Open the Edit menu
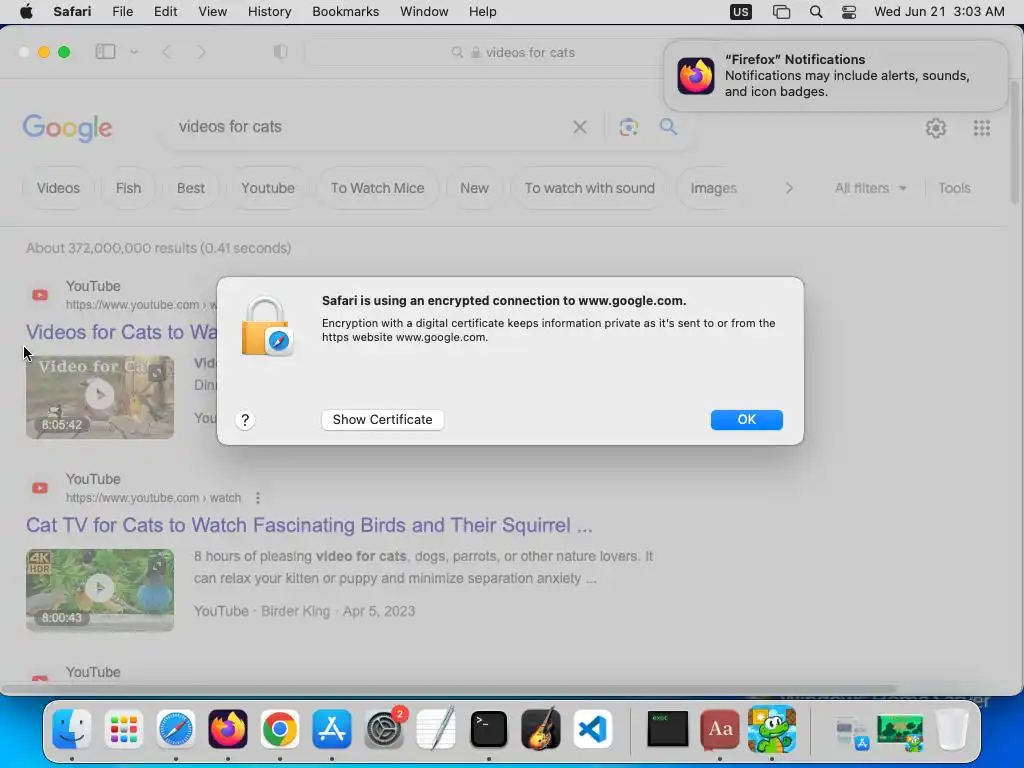1024x768 pixels. (165, 12)
